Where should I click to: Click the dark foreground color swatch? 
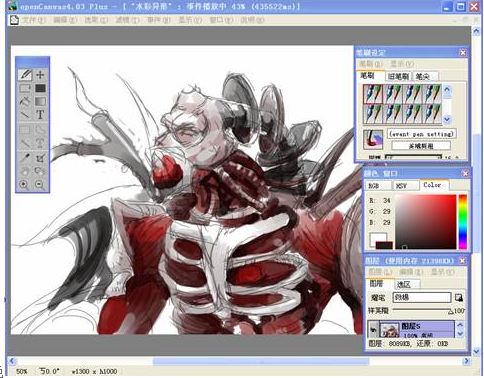[384, 246]
